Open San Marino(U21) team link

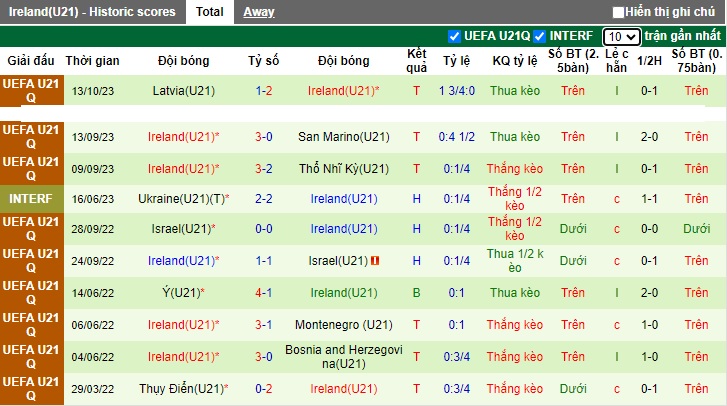pos(344,137)
